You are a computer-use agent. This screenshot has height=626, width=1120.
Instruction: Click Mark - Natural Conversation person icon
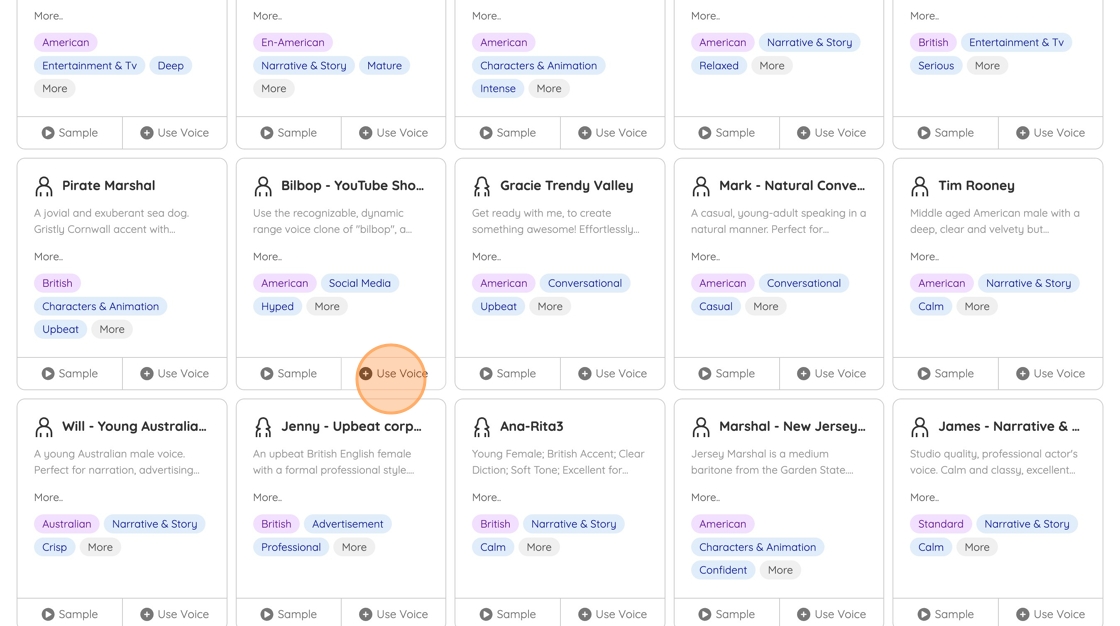point(701,186)
